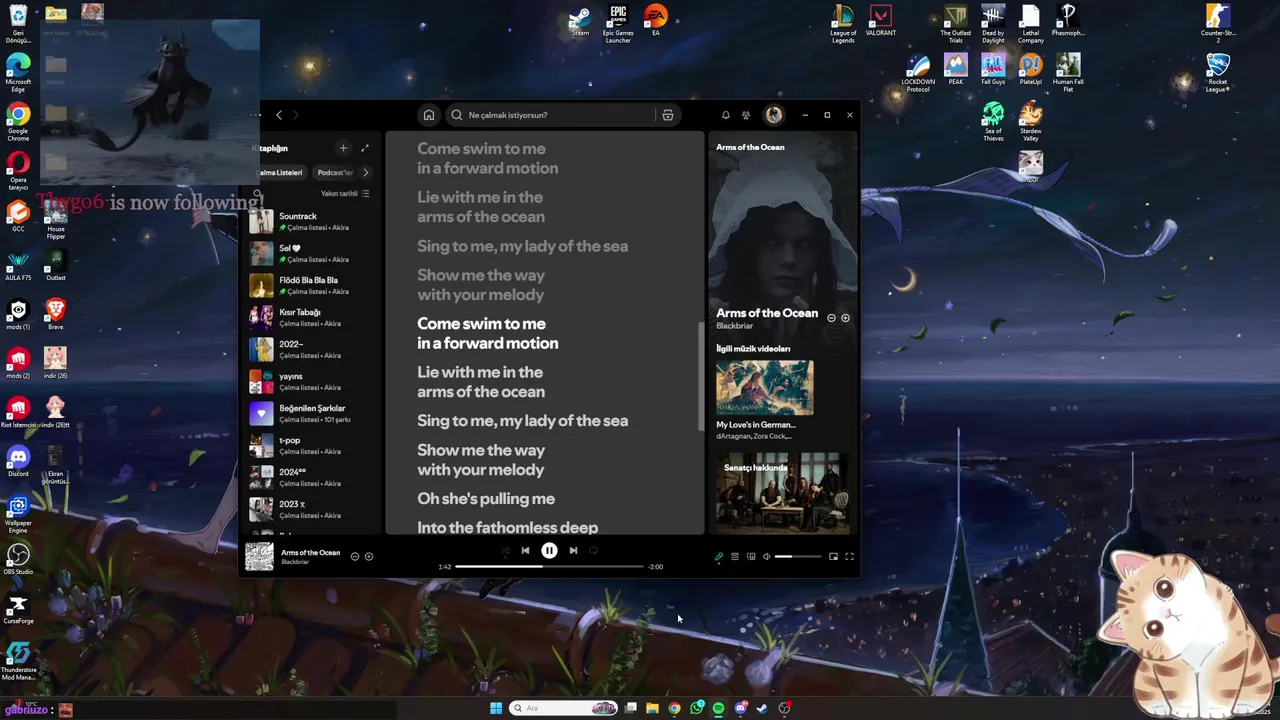Pause the current song
1280x720 pixels.
[x=549, y=550]
